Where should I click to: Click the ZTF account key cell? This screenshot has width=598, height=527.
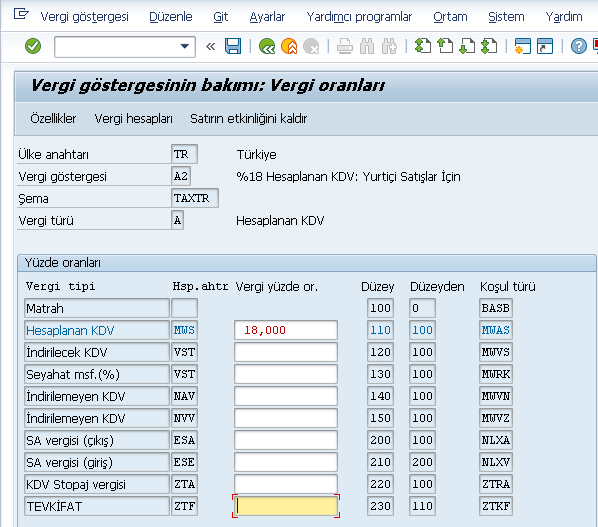pyautogui.click(x=184, y=506)
